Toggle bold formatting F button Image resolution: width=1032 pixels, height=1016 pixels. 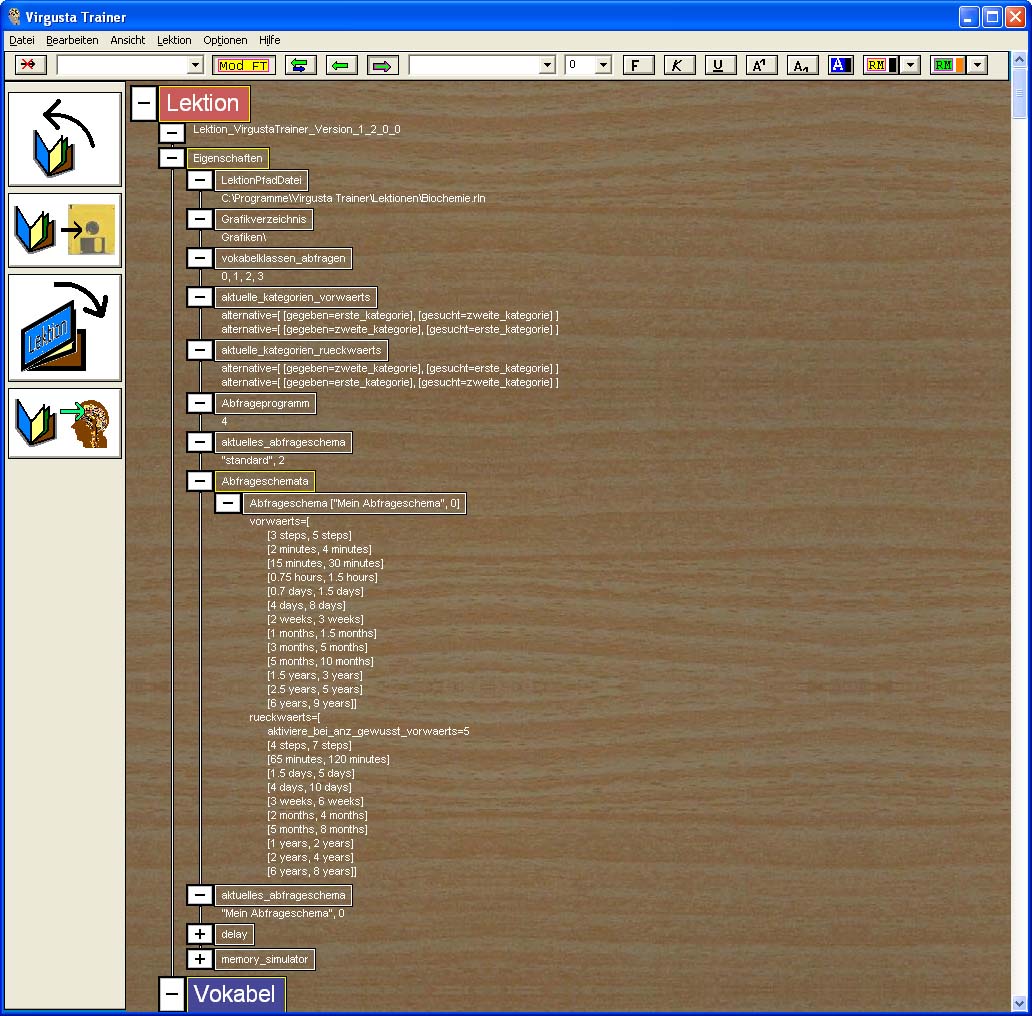click(x=638, y=65)
